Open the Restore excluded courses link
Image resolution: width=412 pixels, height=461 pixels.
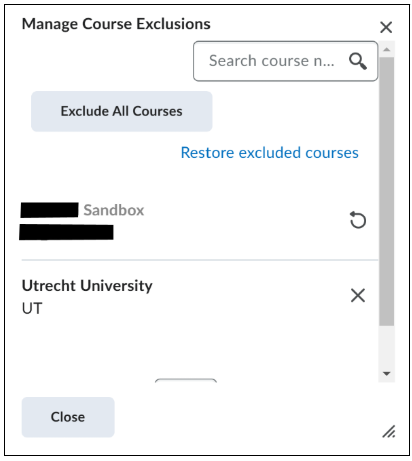click(270, 153)
